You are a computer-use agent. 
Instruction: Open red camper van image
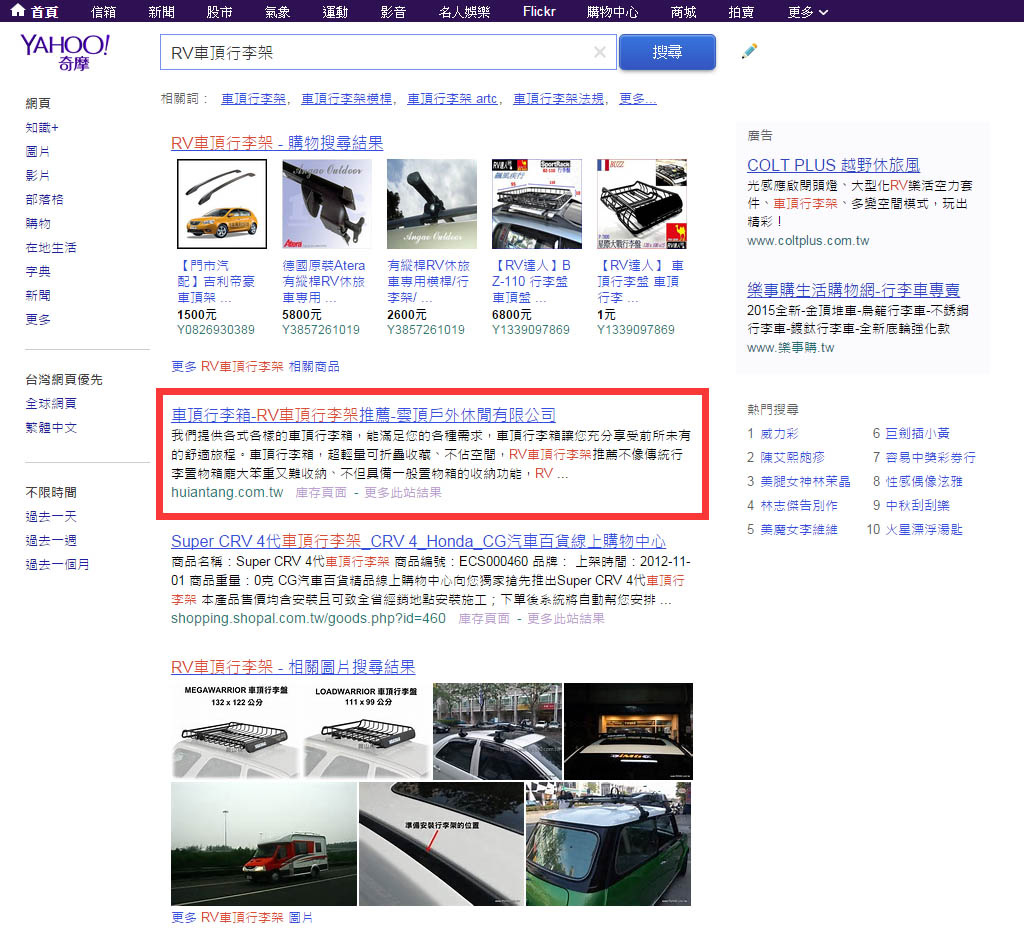(x=264, y=844)
